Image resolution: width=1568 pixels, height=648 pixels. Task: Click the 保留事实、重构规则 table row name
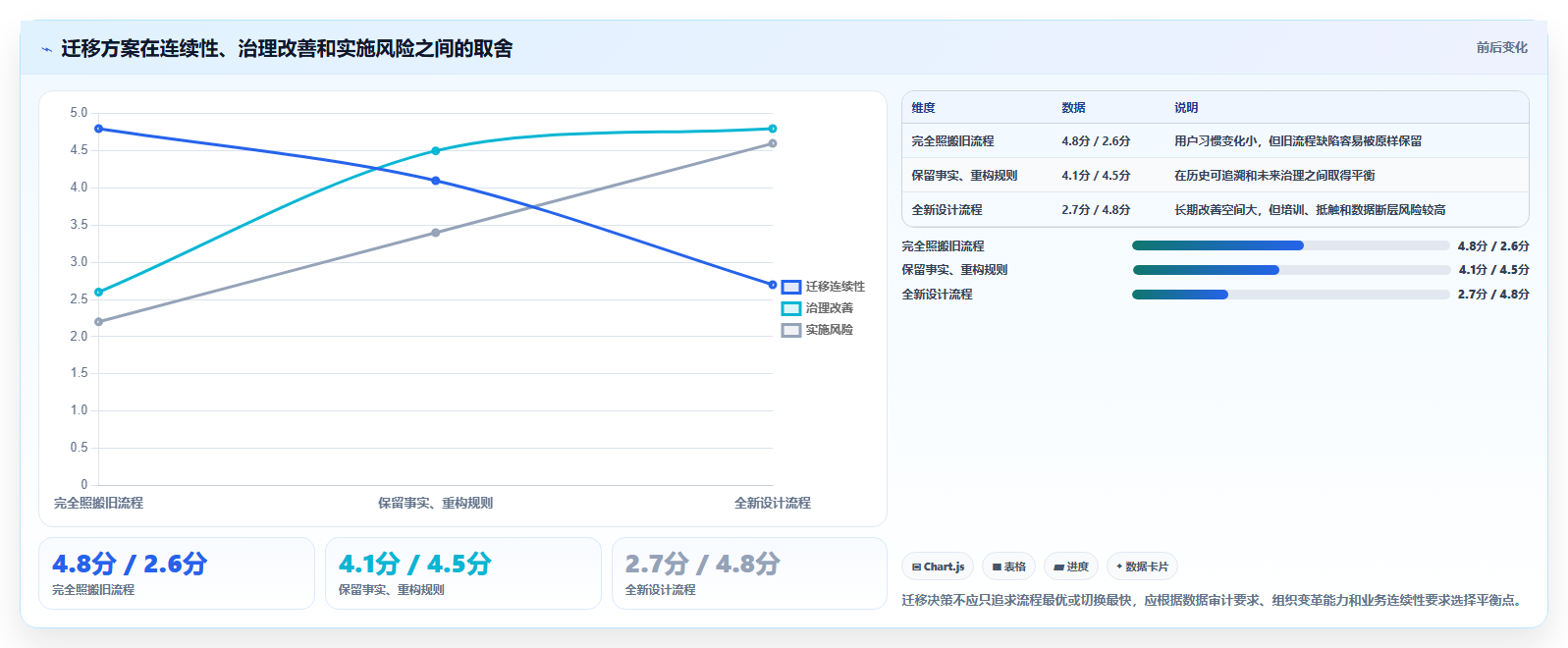coord(964,176)
